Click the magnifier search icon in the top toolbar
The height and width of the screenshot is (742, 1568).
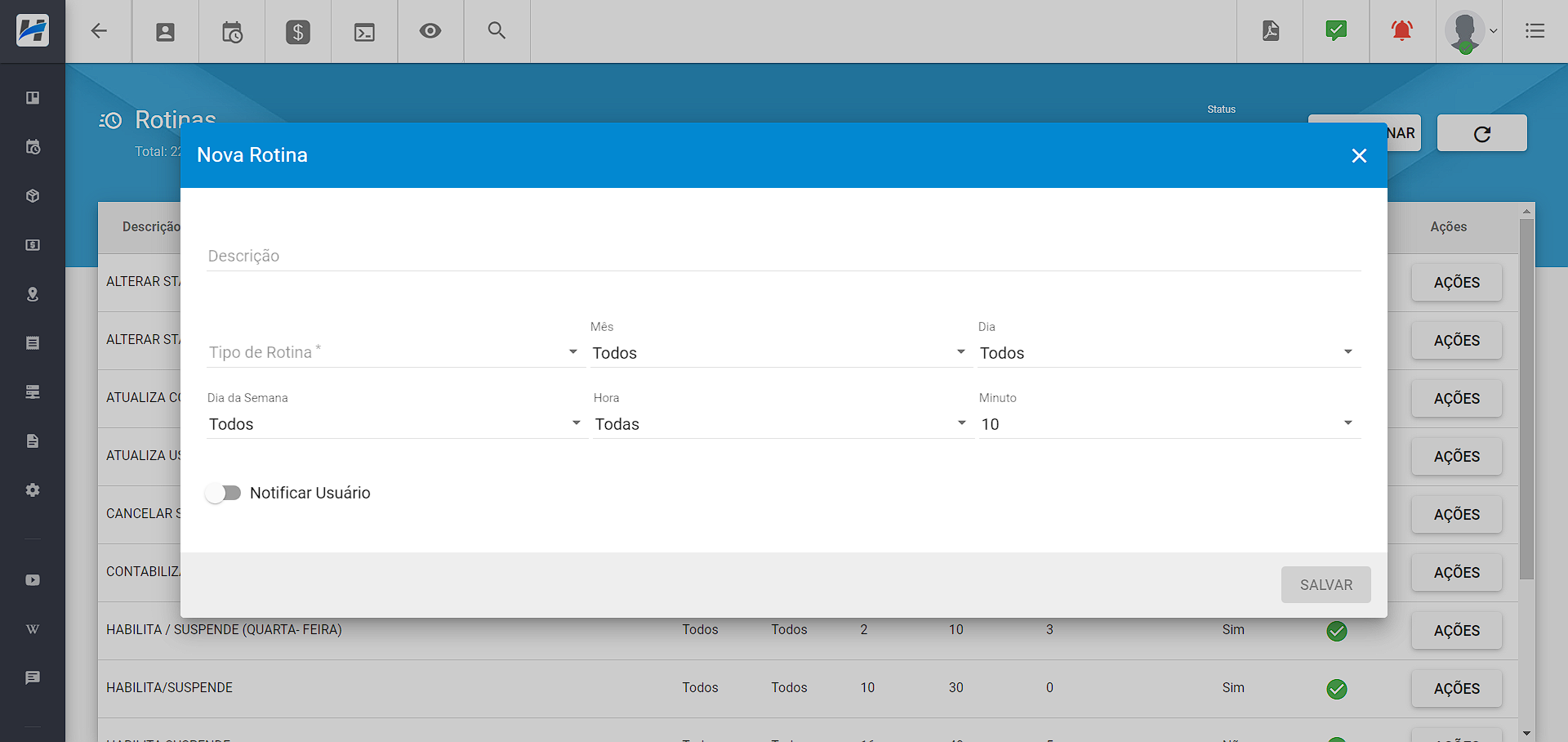pyautogui.click(x=497, y=30)
